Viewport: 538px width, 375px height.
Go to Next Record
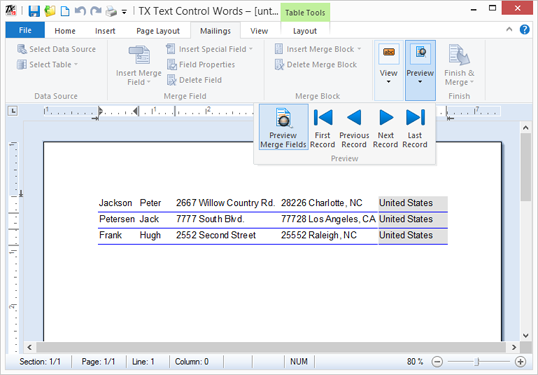coord(386,128)
